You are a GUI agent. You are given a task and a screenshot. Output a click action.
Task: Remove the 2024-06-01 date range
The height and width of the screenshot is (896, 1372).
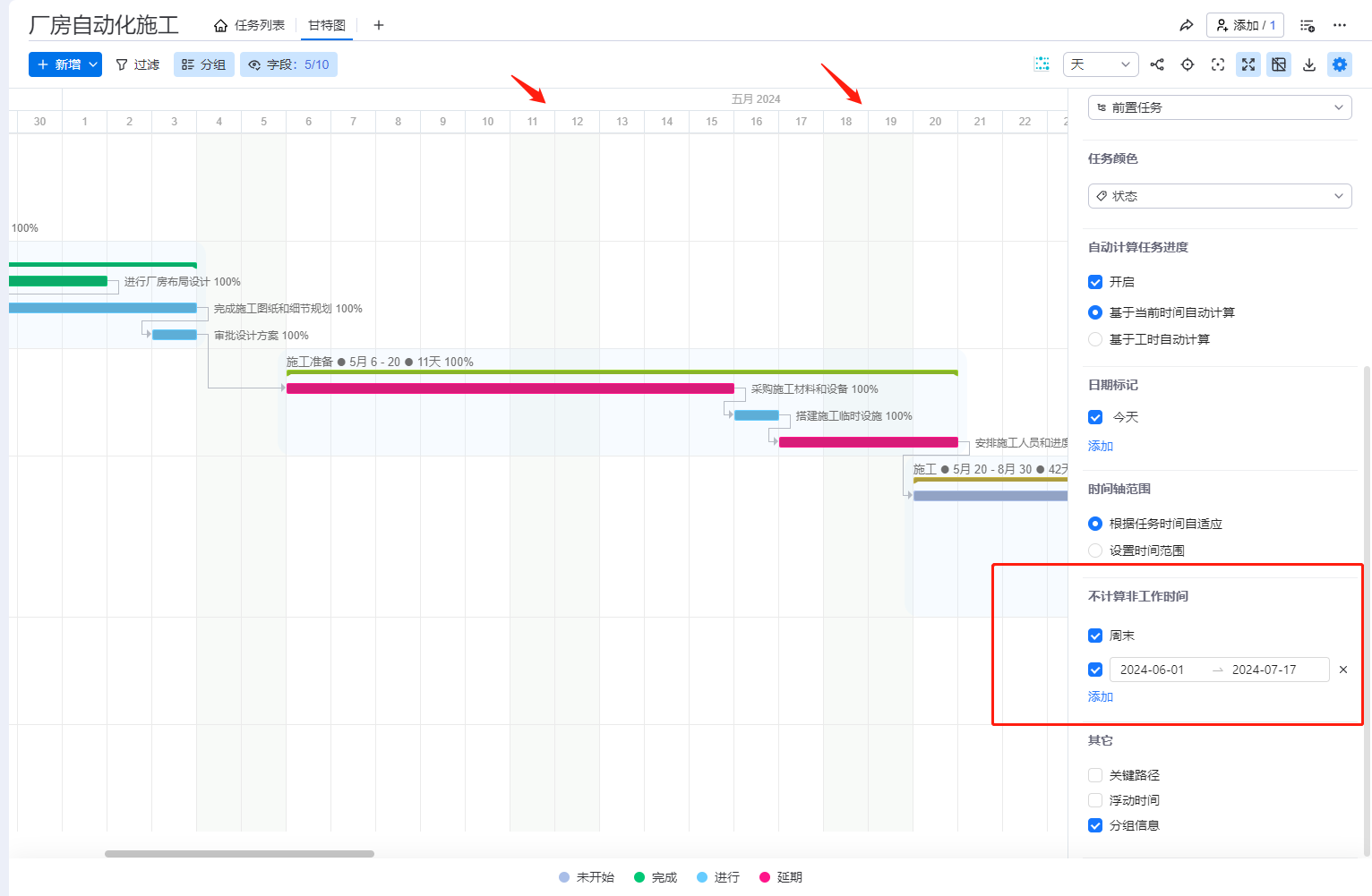(1343, 670)
